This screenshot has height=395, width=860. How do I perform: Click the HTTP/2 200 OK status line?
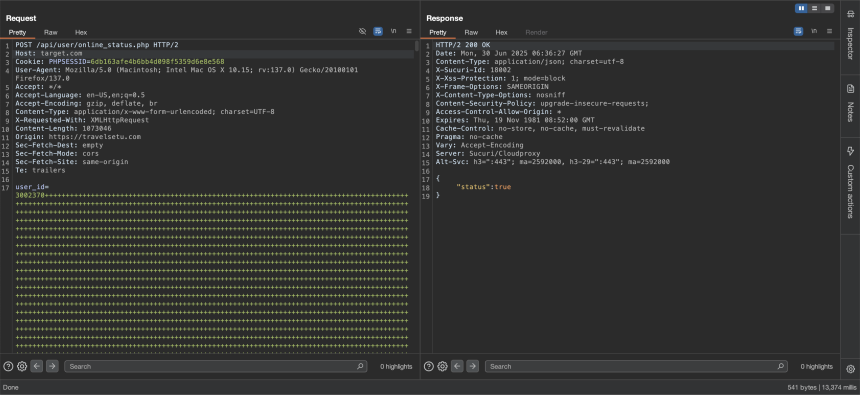coord(463,45)
